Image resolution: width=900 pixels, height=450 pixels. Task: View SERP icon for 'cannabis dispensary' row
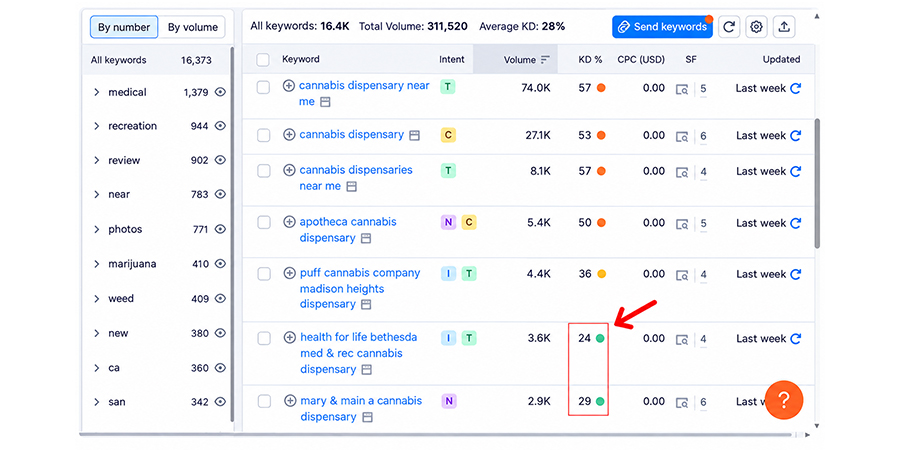[x=682, y=137]
